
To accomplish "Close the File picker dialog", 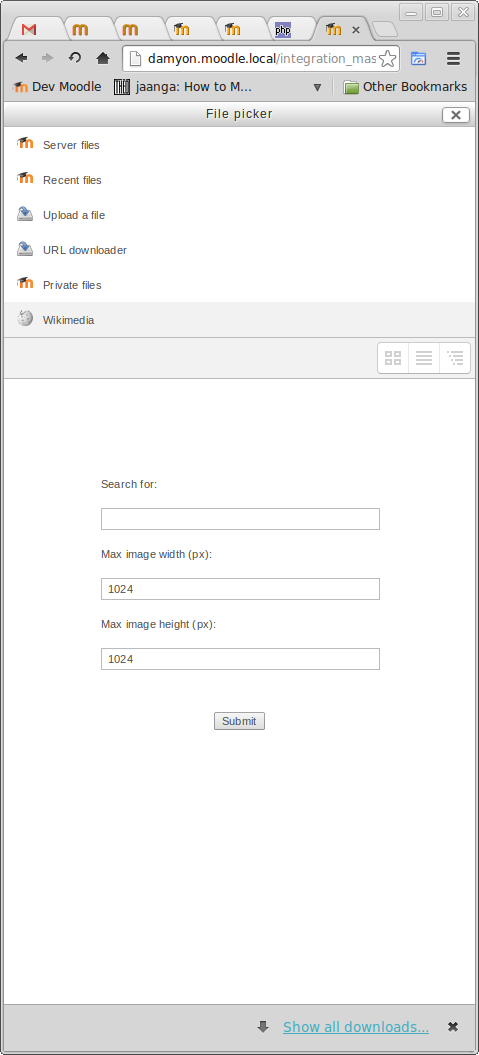I will click(x=455, y=115).
